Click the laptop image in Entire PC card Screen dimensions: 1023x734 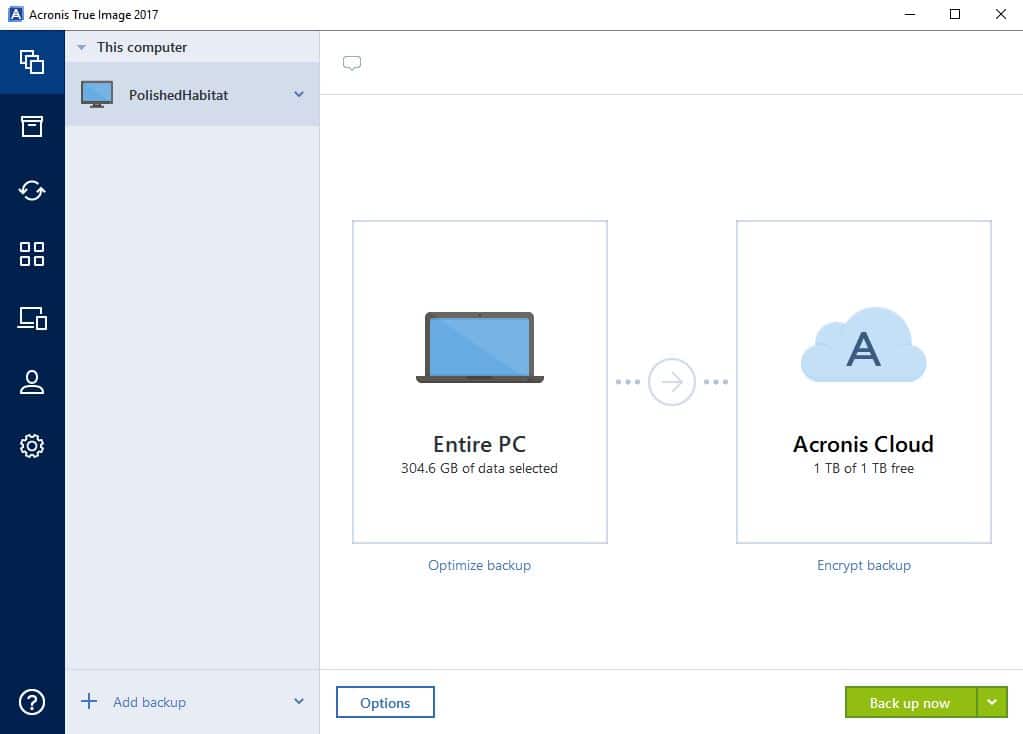point(480,347)
